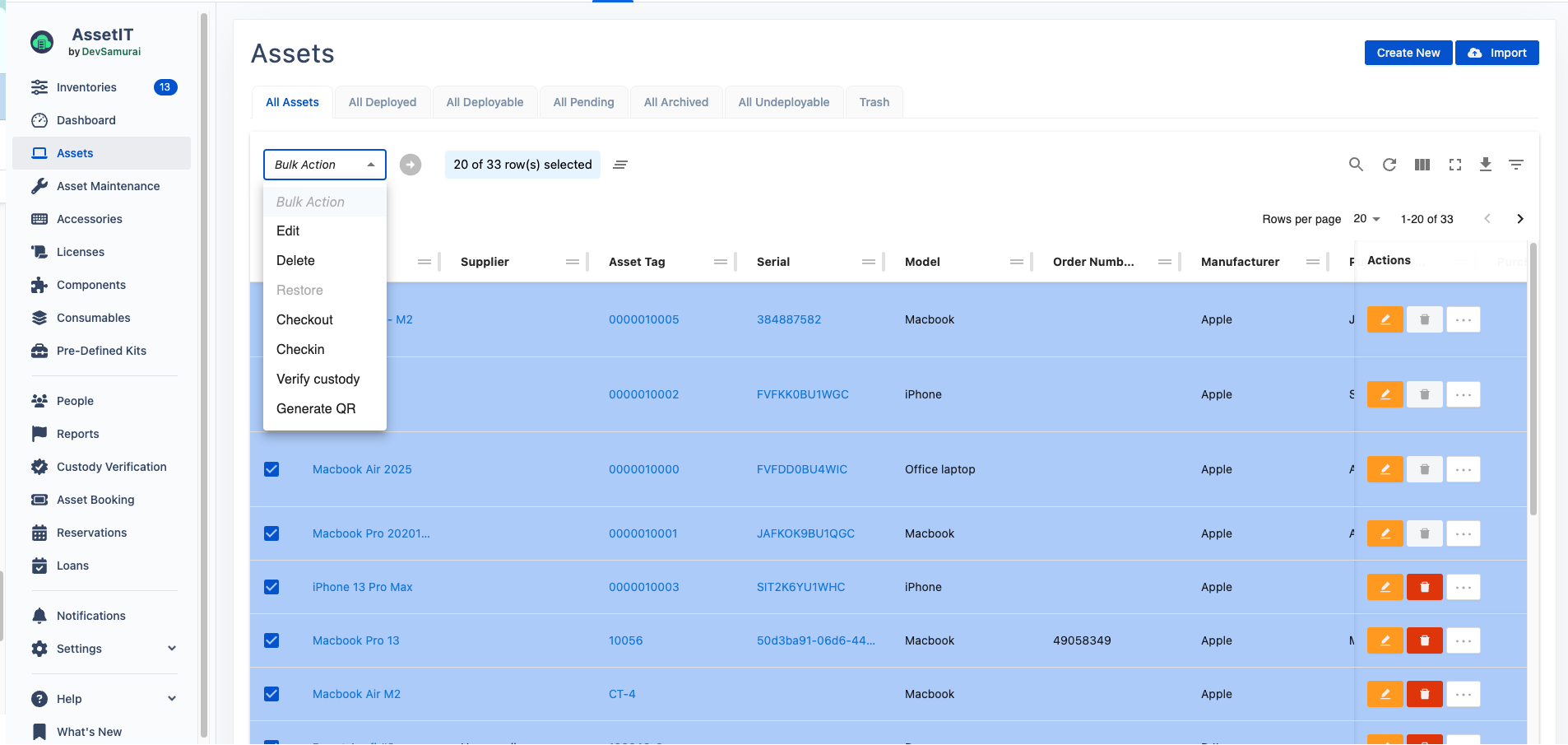Choose Verify custody bulk action
This screenshot has width=1568, height=745.
325,379
